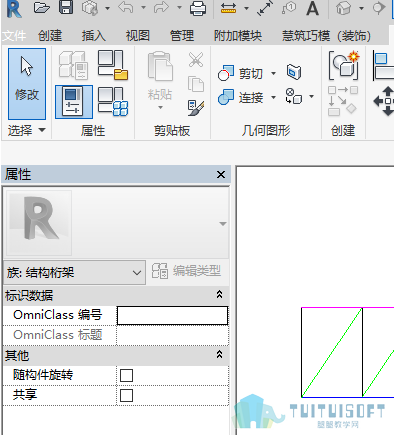This screenshot has width=394, height=435.
Task: Click the Create Similar icon with the star
Action: click(x=343, y=66)
